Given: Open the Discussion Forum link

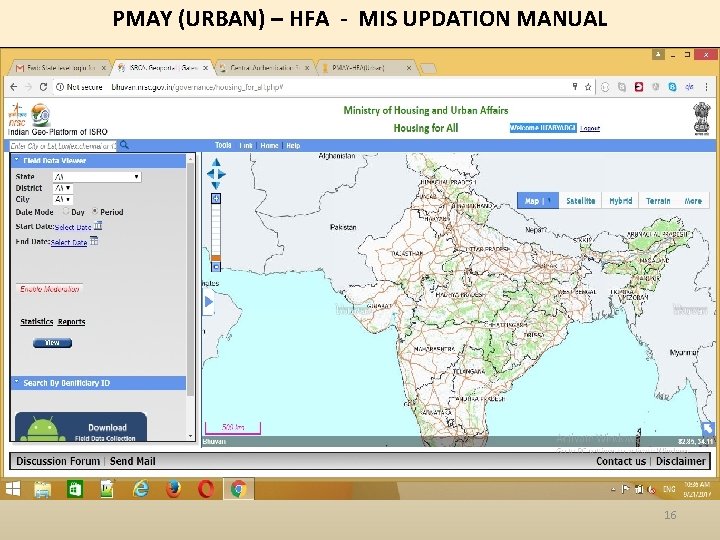Looking at the screenshot, I should click(x=58, y=461).
